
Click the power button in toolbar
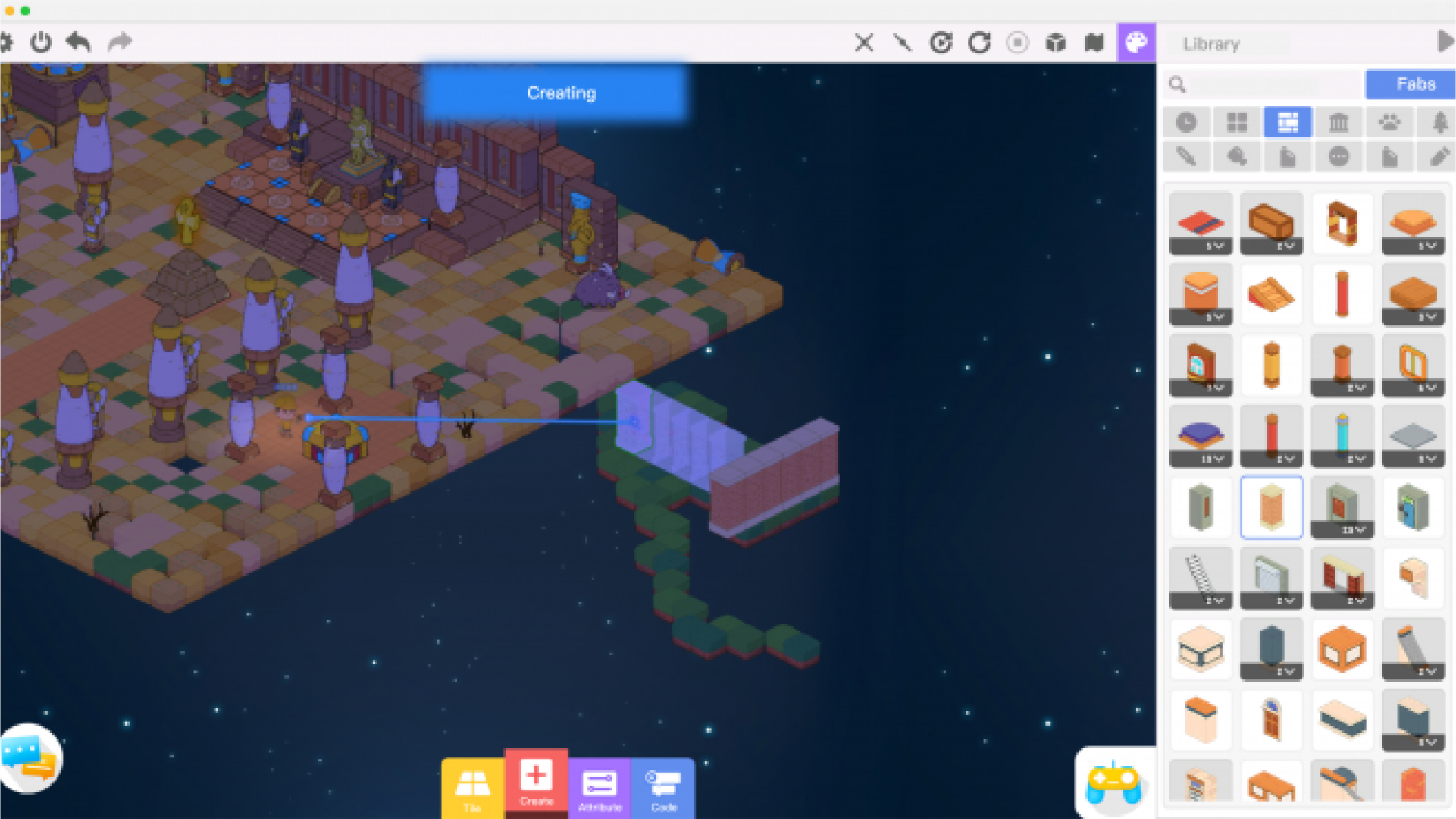tap(41, 42)
